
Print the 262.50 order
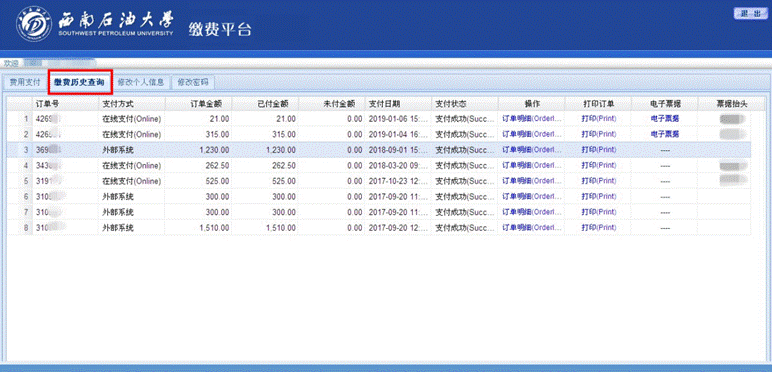coord(599,165)
